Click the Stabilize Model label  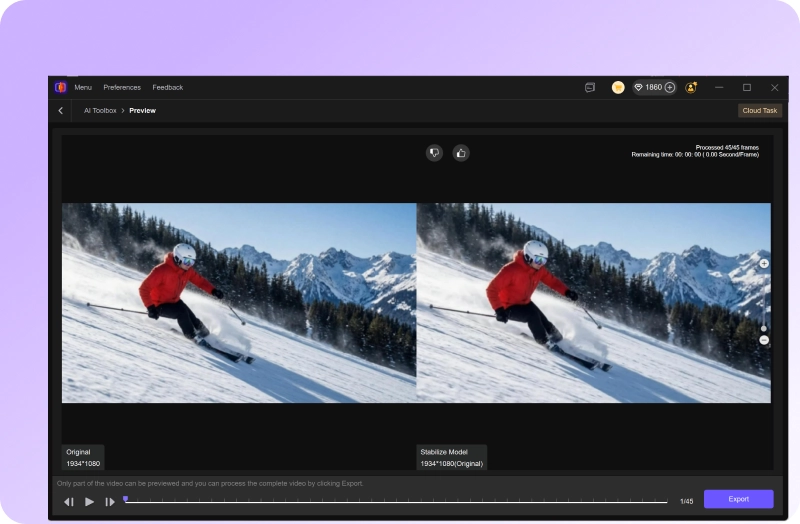452,458
